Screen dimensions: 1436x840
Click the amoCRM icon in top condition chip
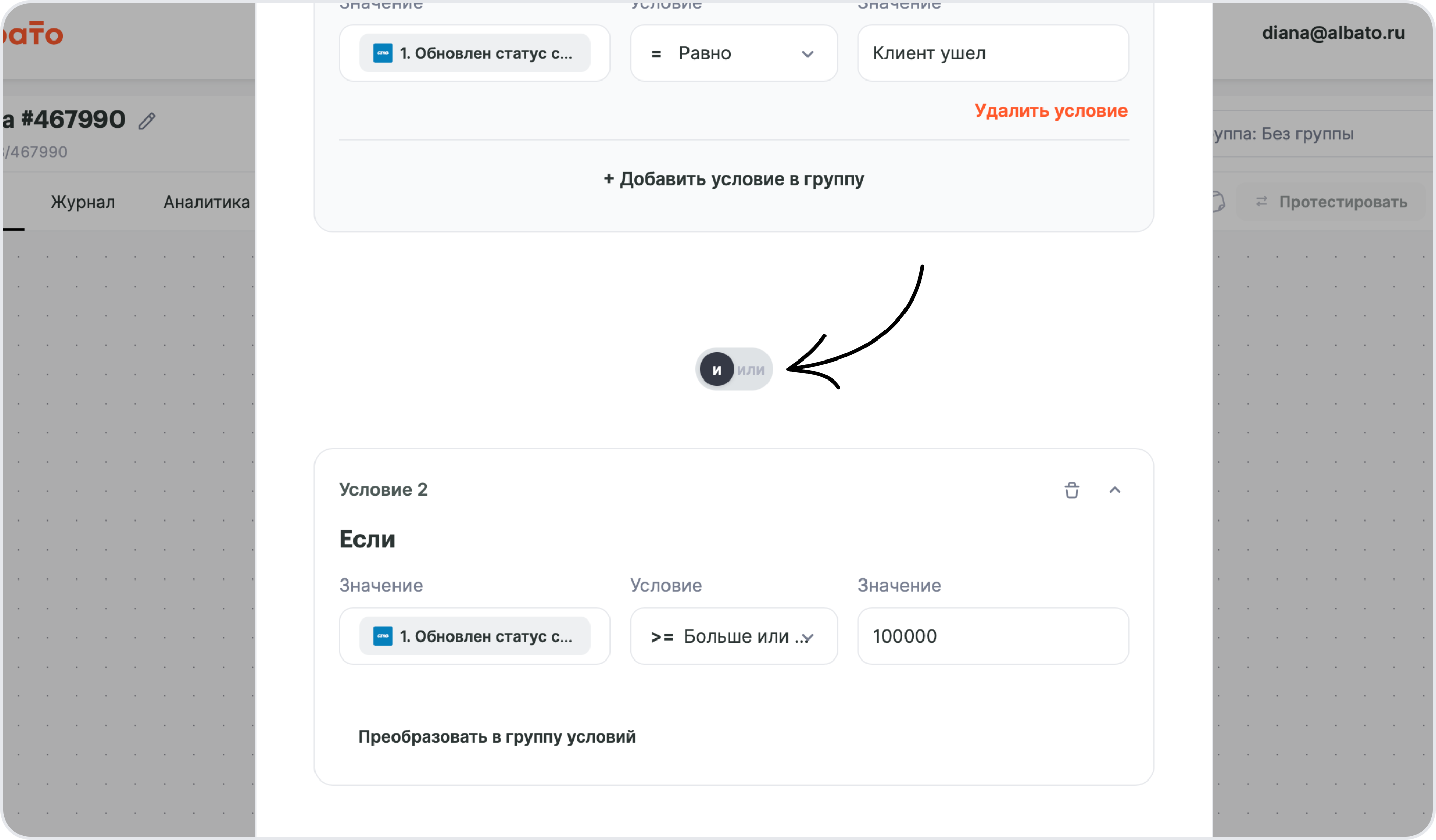(383, 53)
